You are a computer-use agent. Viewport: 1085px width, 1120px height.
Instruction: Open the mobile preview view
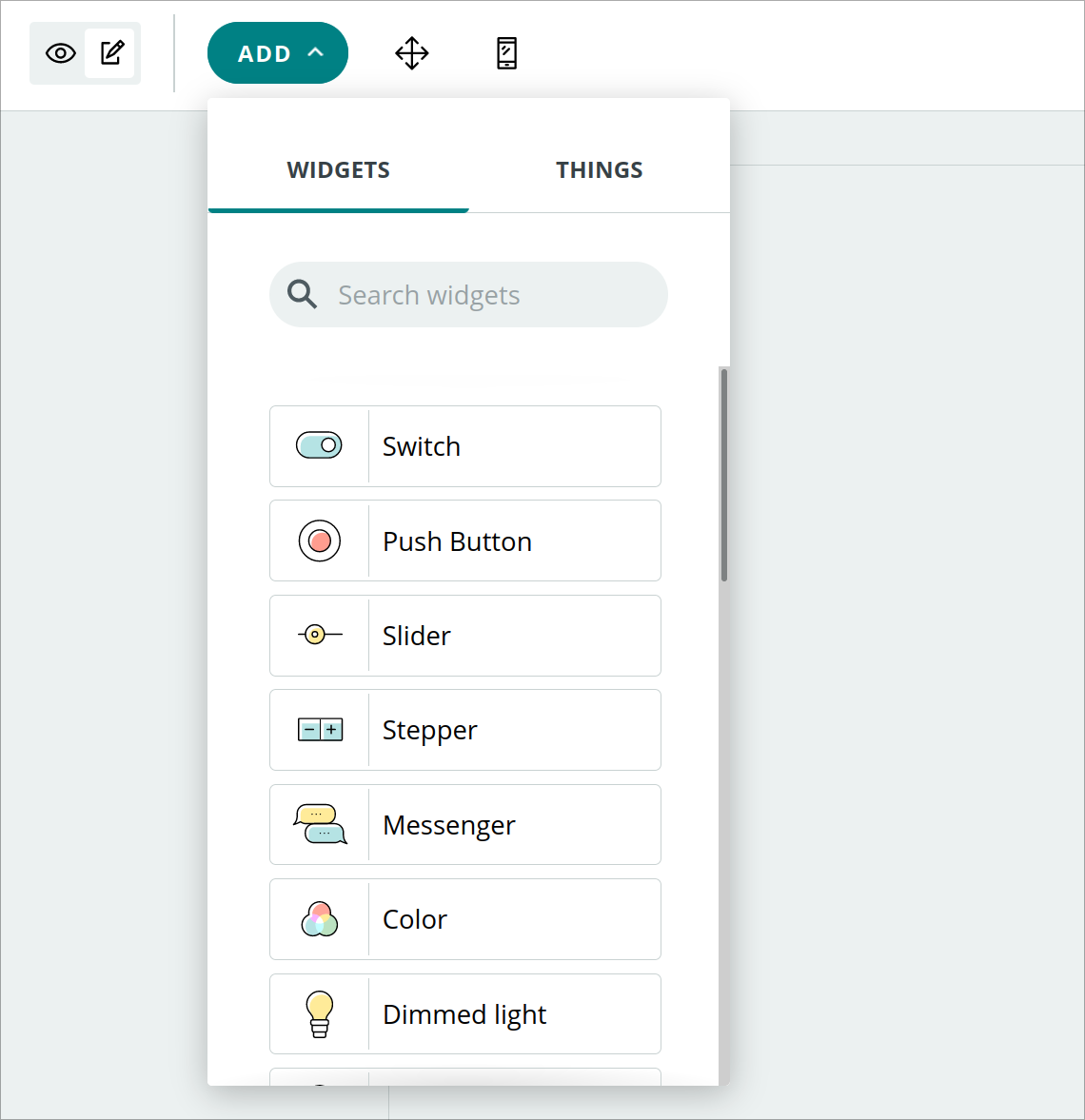506,53
